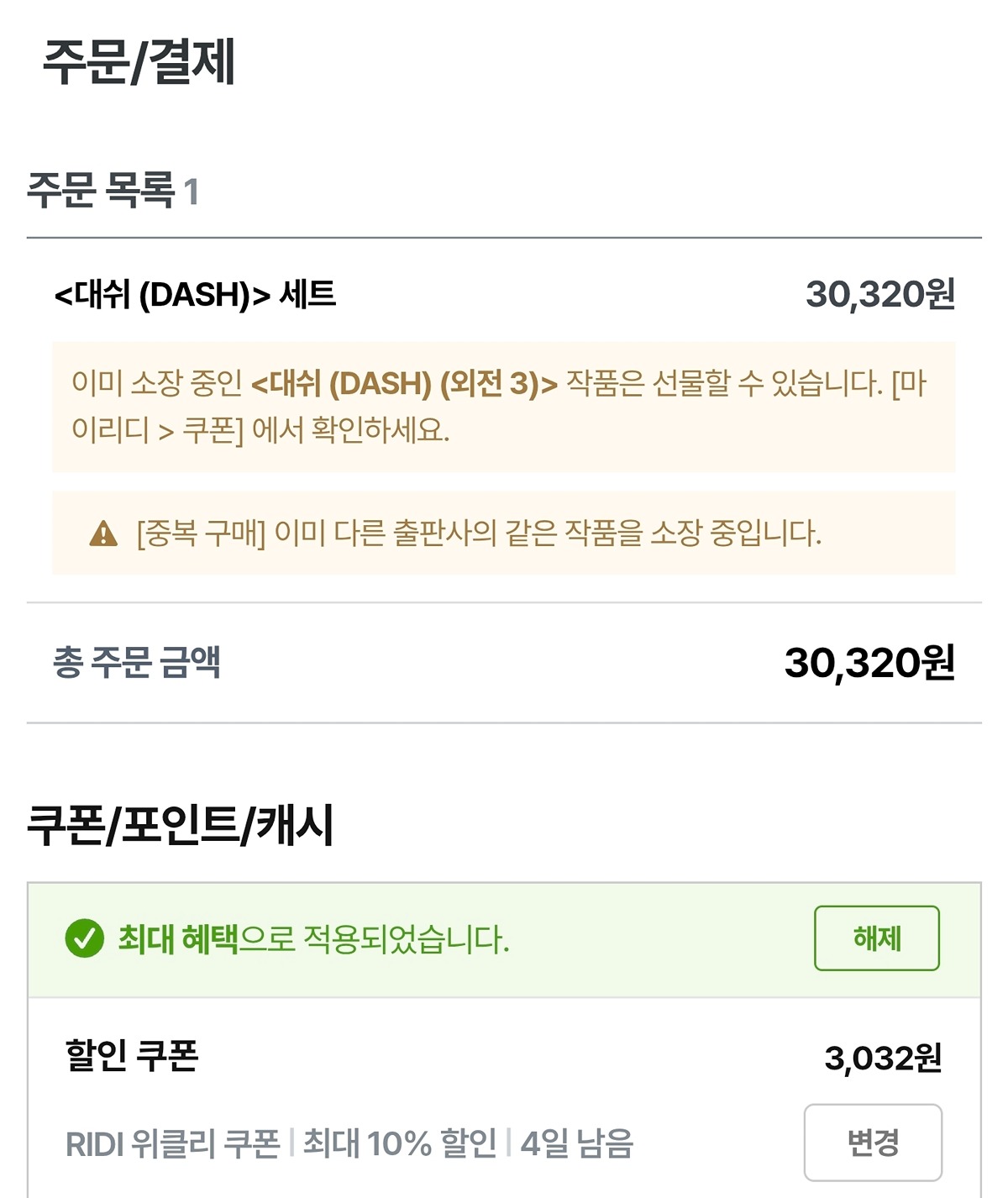Click the 해제 button to remove benefits
The image size is (1008, 1198).
click(x=876, y=938)
